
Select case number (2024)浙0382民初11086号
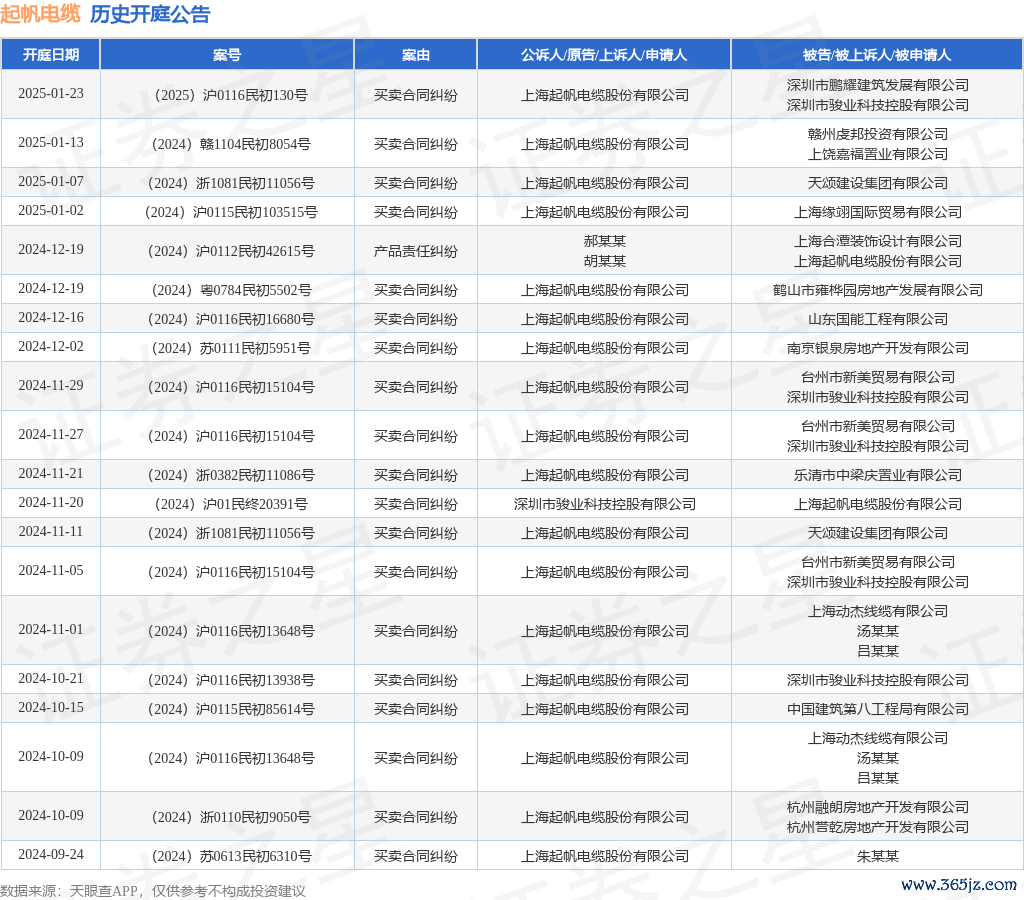[x=231, y=475]
